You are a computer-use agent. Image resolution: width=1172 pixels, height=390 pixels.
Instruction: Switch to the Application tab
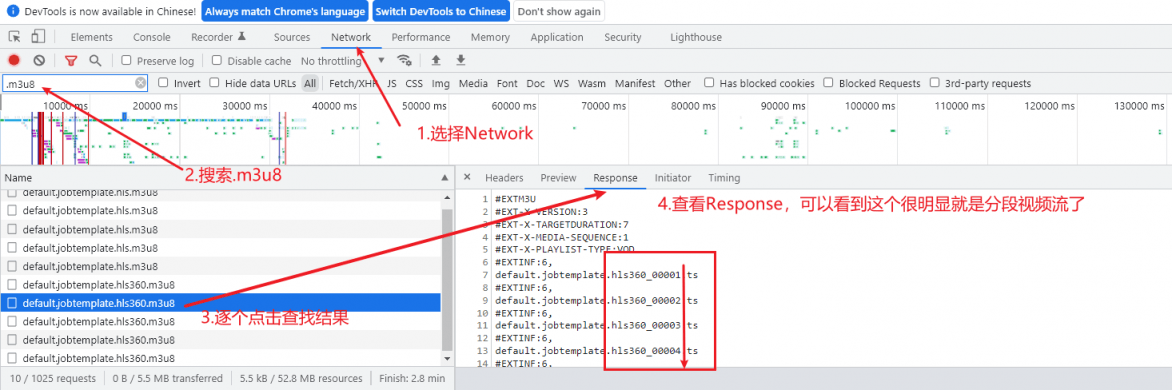557,37
